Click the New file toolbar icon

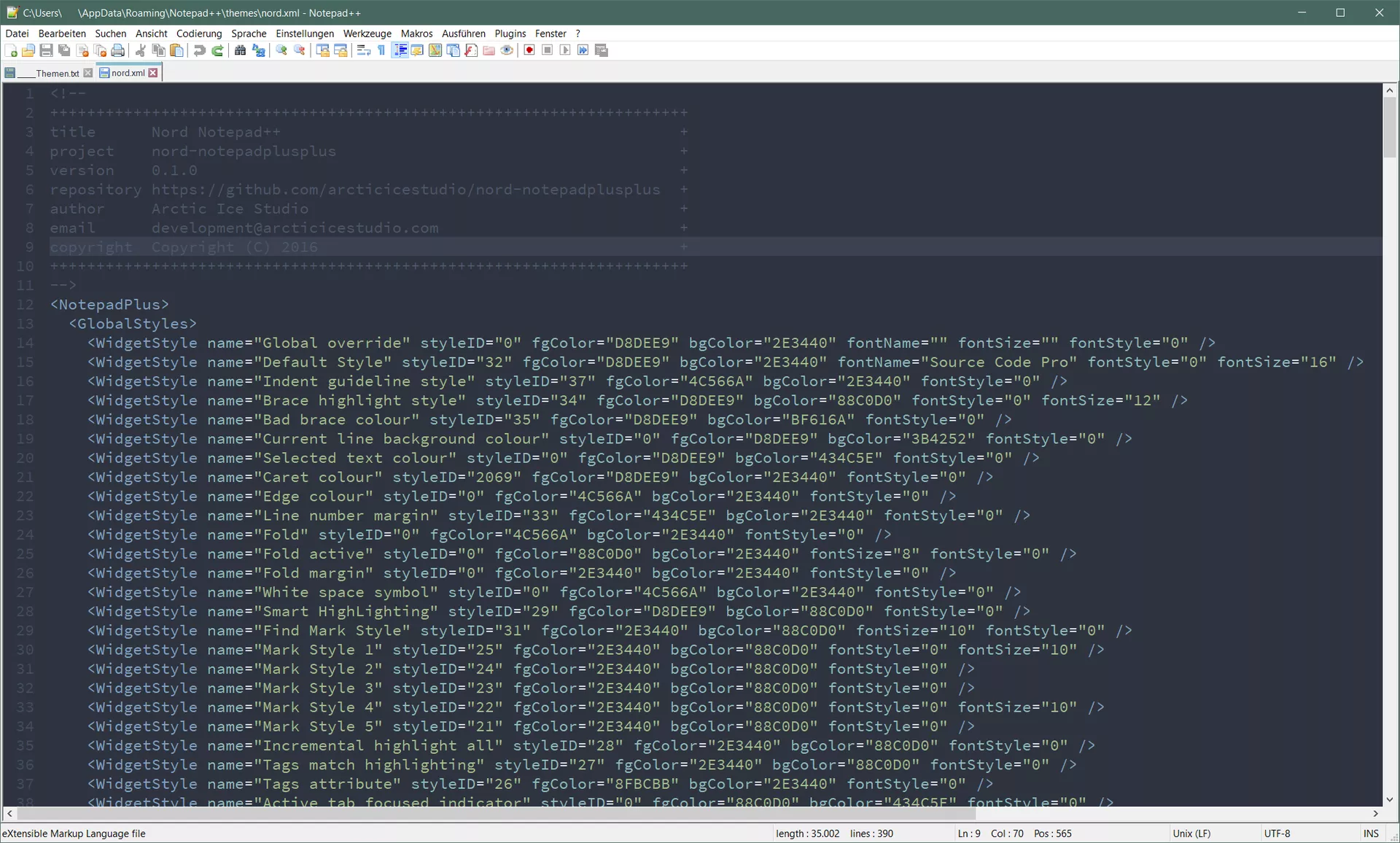point(11,50)
